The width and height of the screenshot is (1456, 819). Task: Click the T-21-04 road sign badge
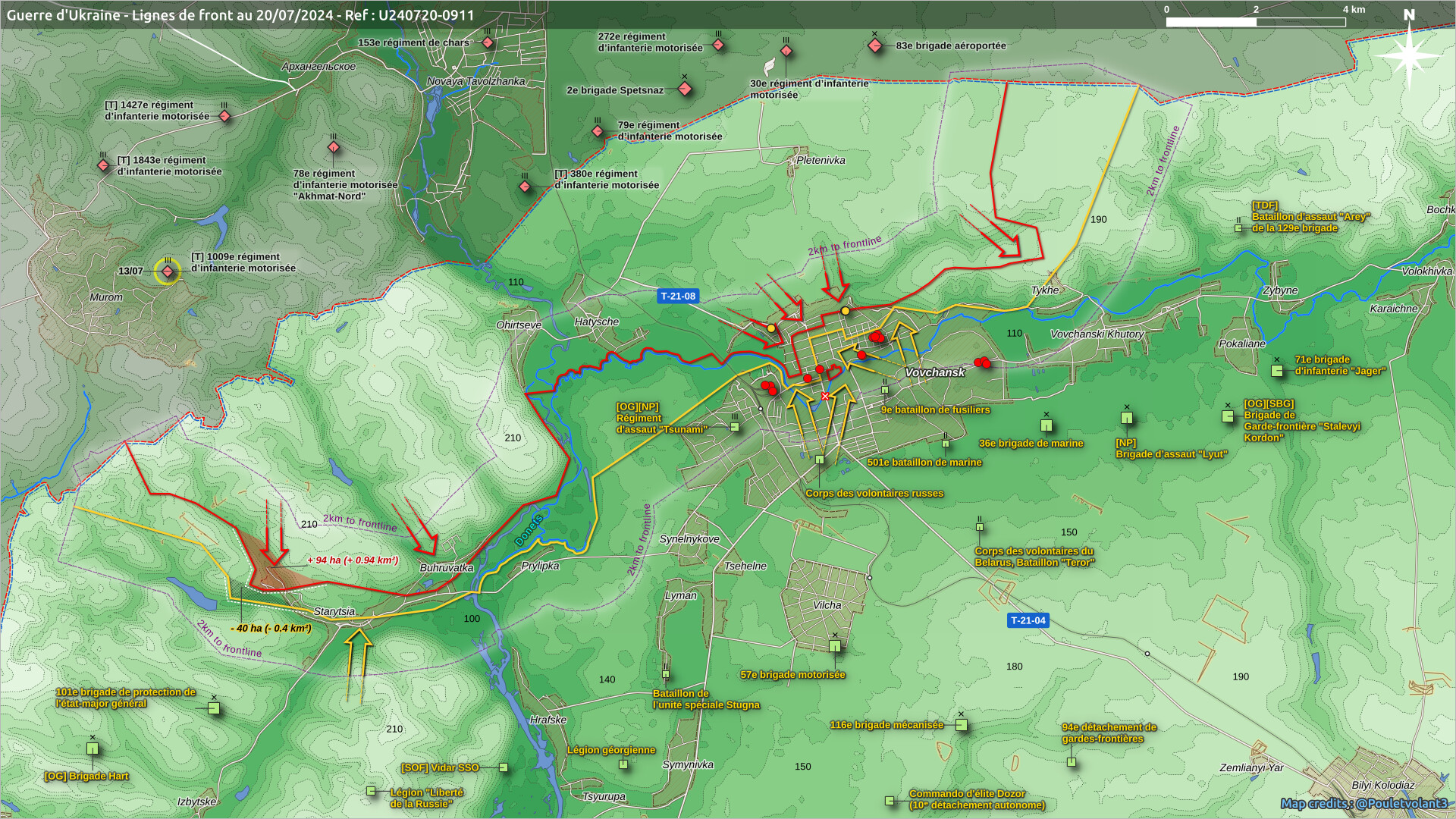[1028, 620]
